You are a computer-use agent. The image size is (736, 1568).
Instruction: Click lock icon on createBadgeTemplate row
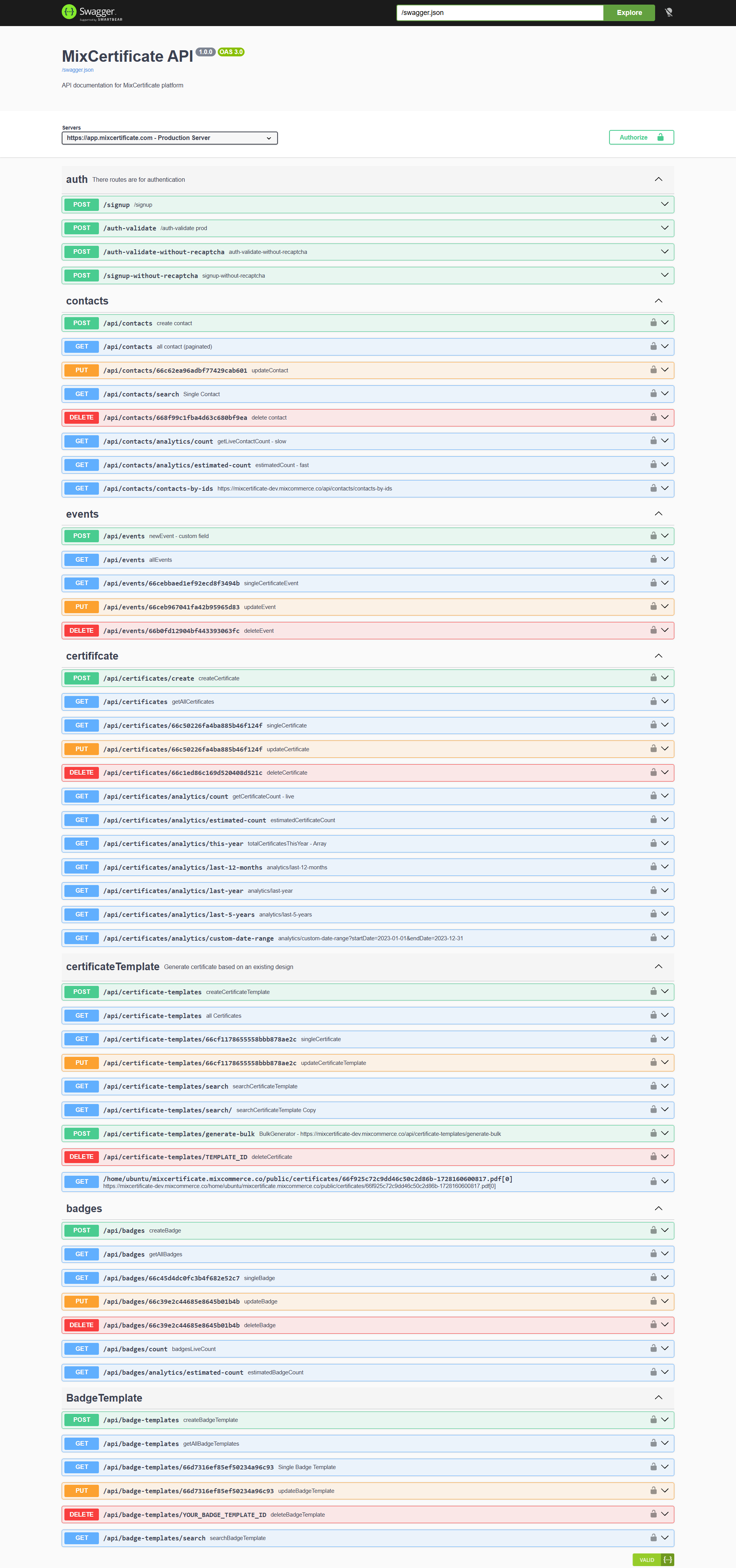(653, 1420)
